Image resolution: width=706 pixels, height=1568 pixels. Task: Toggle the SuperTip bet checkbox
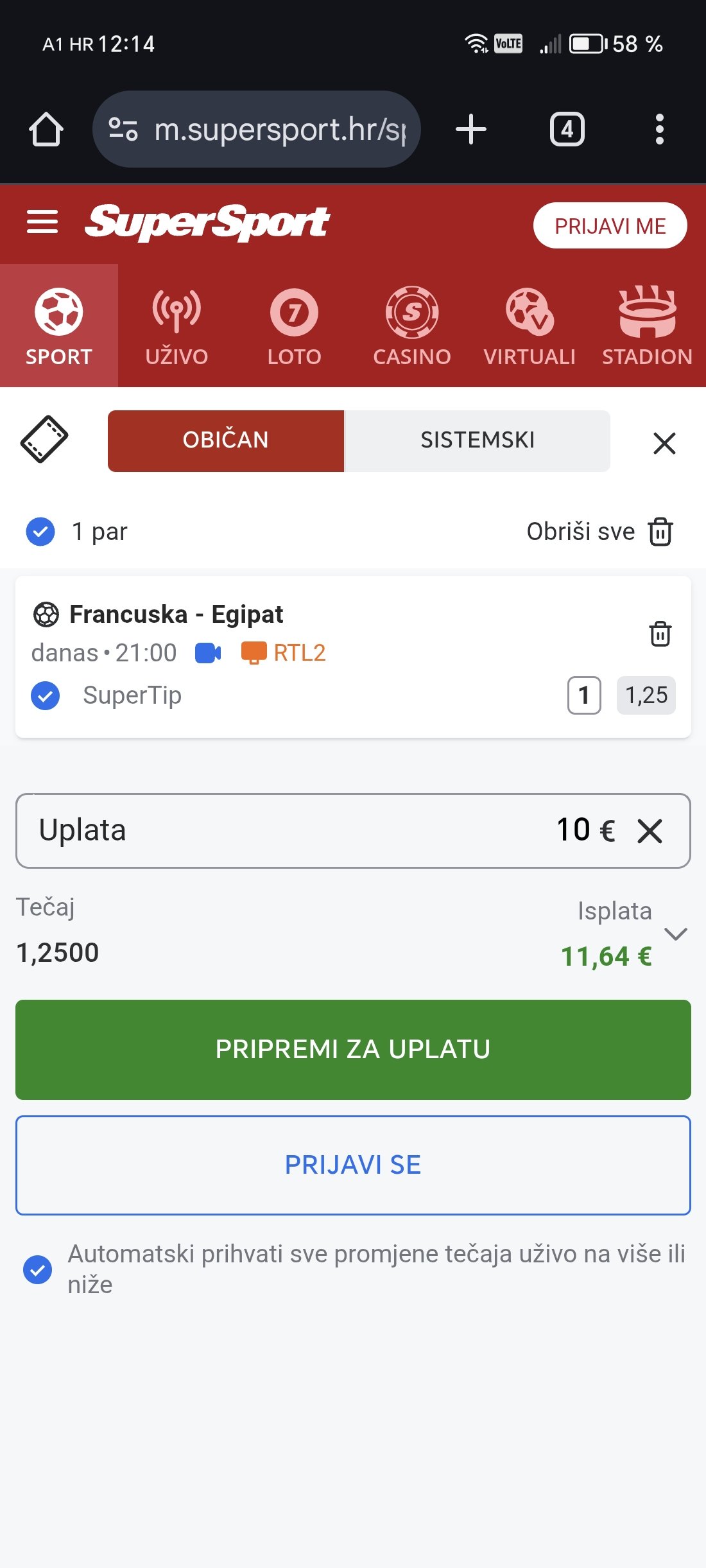(46, 695)
